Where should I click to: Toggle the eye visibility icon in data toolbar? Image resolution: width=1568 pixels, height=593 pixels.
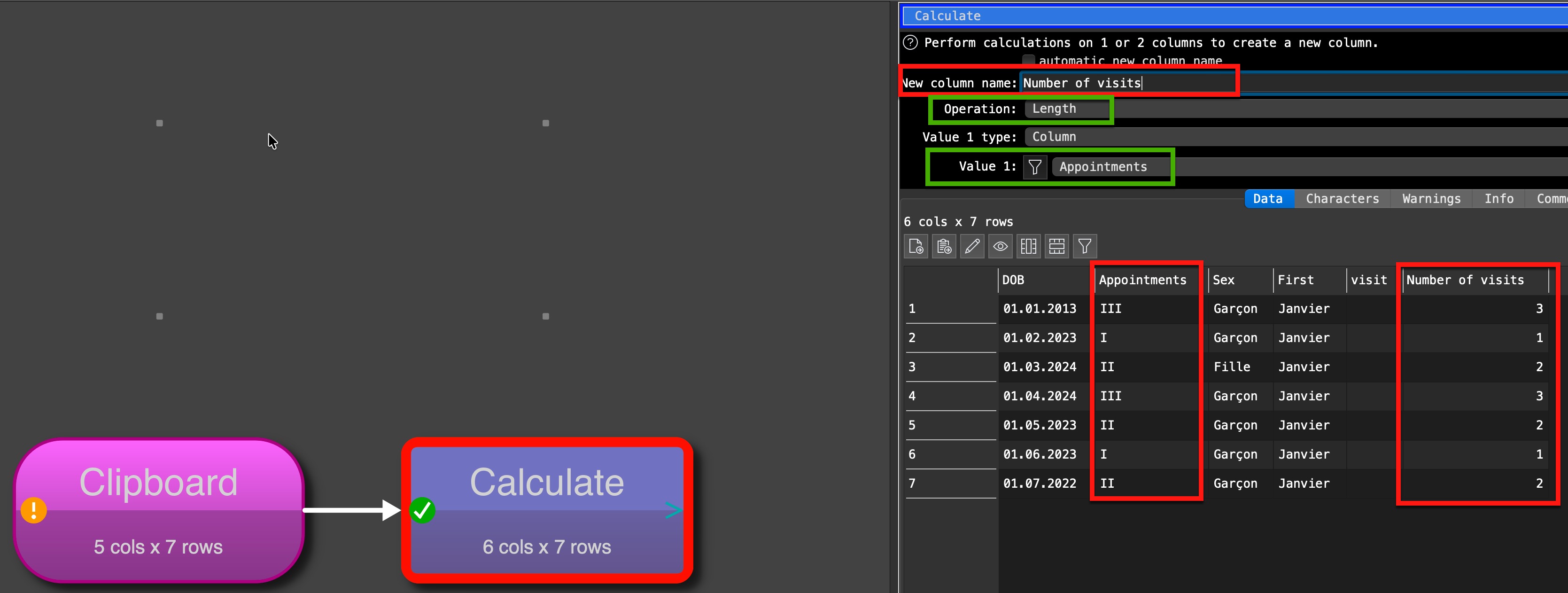click(1000, 247)
